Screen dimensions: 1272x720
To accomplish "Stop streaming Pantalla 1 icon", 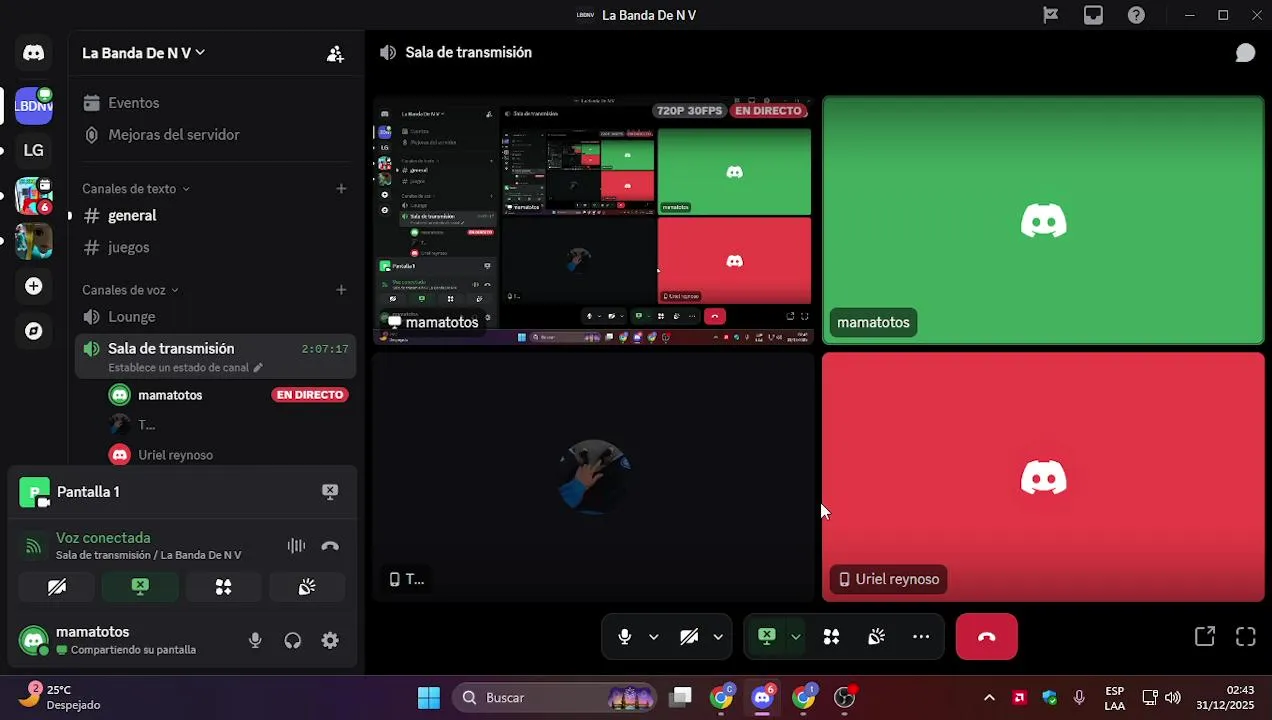I will point(330,491).
